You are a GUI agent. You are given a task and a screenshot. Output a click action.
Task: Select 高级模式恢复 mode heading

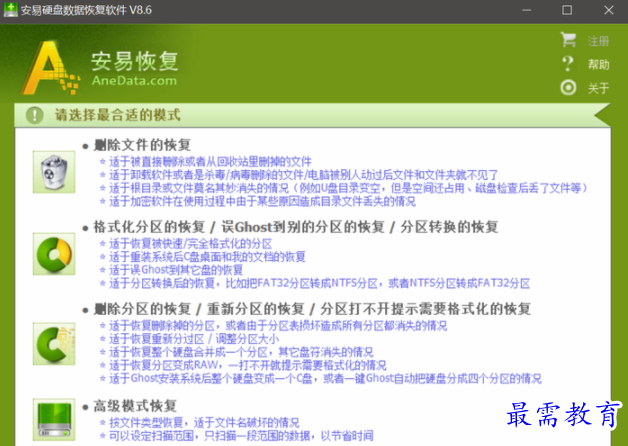click(x=135, y=406)
